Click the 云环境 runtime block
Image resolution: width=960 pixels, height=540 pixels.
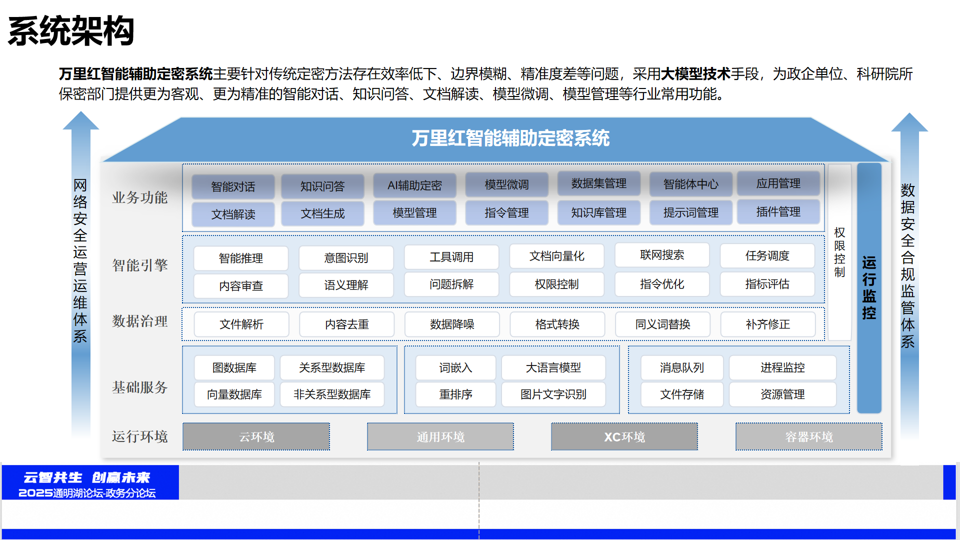[x=256, y=437]
